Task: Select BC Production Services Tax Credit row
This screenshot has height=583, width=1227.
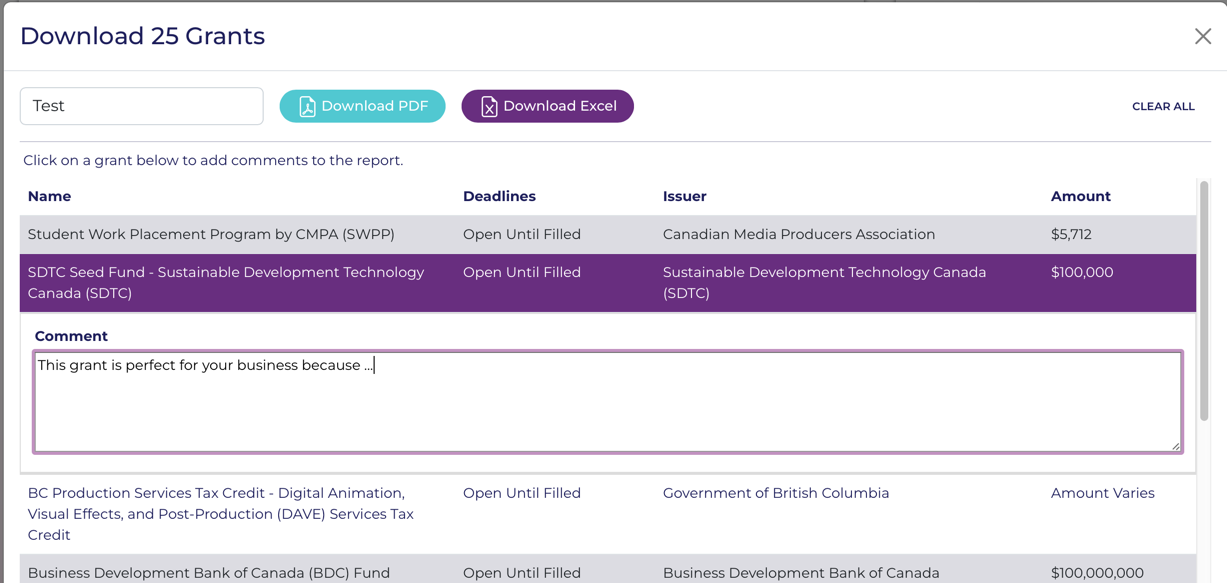Action: (x=608, y=514)
